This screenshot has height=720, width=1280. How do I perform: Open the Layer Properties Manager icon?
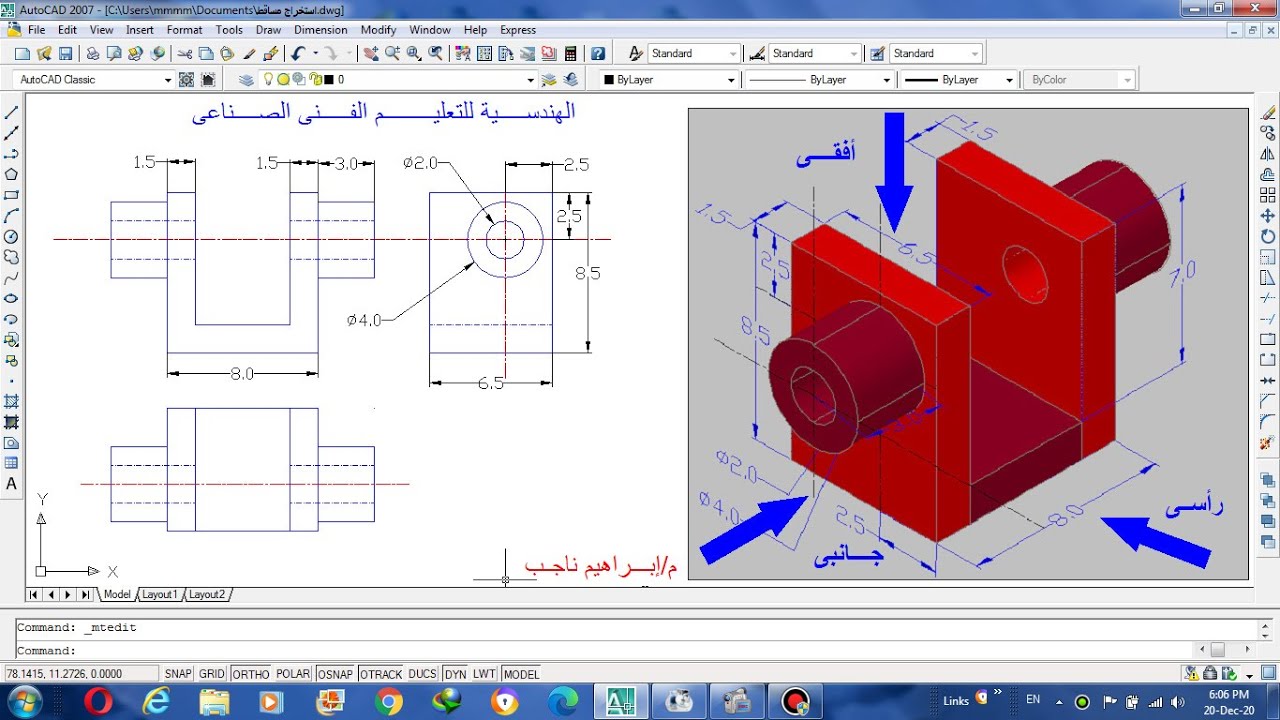246,79
